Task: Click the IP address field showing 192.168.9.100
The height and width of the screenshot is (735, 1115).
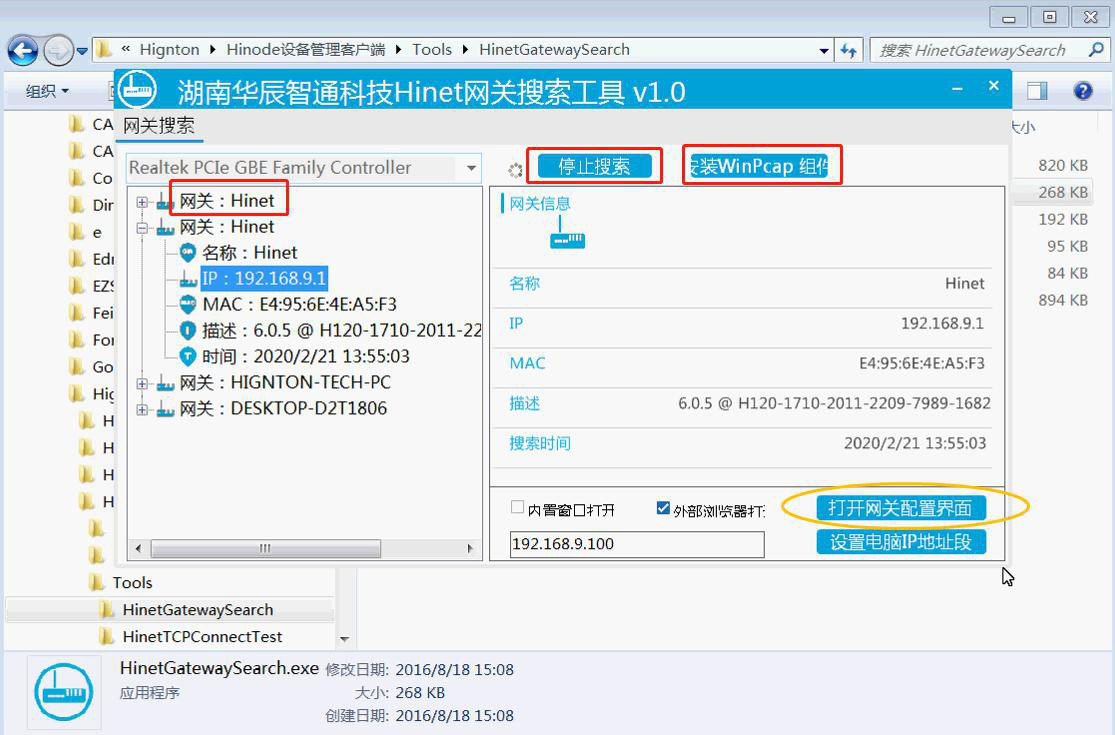Action: click(636, 544)
